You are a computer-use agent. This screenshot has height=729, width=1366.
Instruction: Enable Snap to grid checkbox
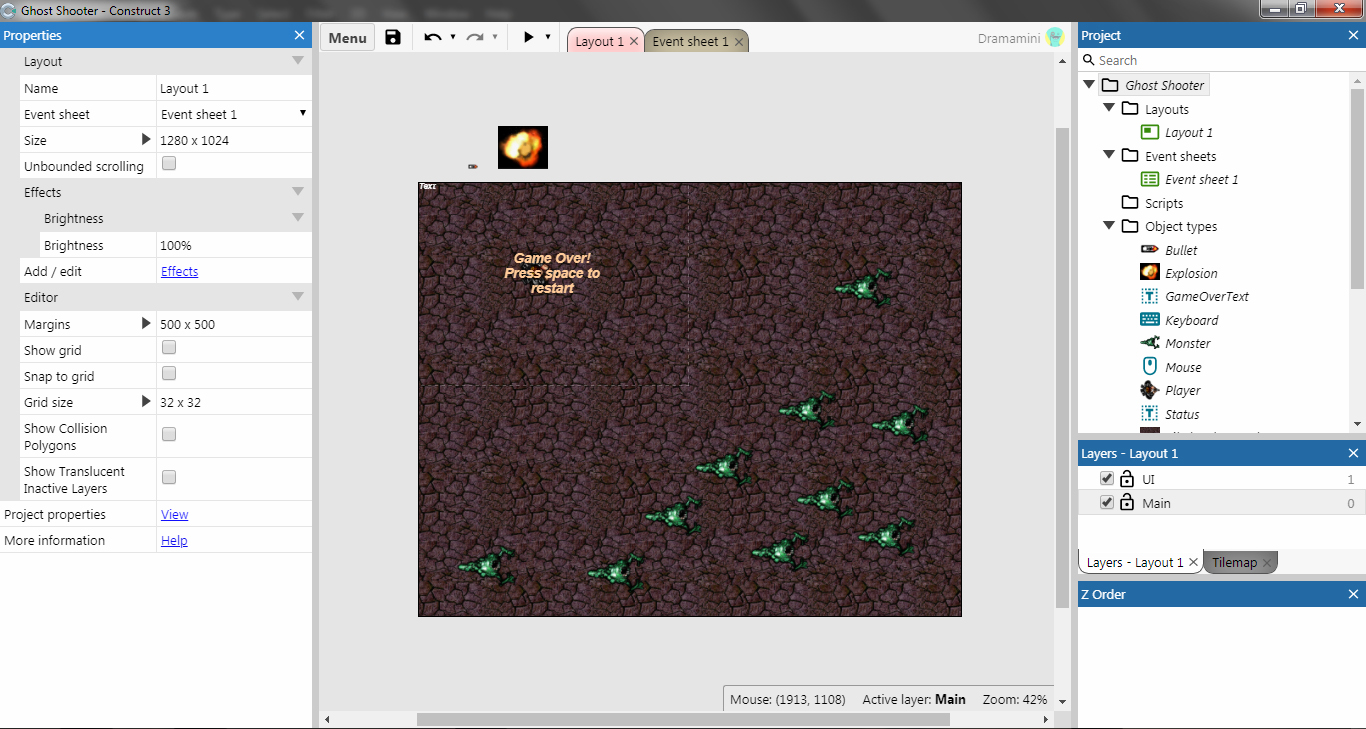[x=169, y=373]
